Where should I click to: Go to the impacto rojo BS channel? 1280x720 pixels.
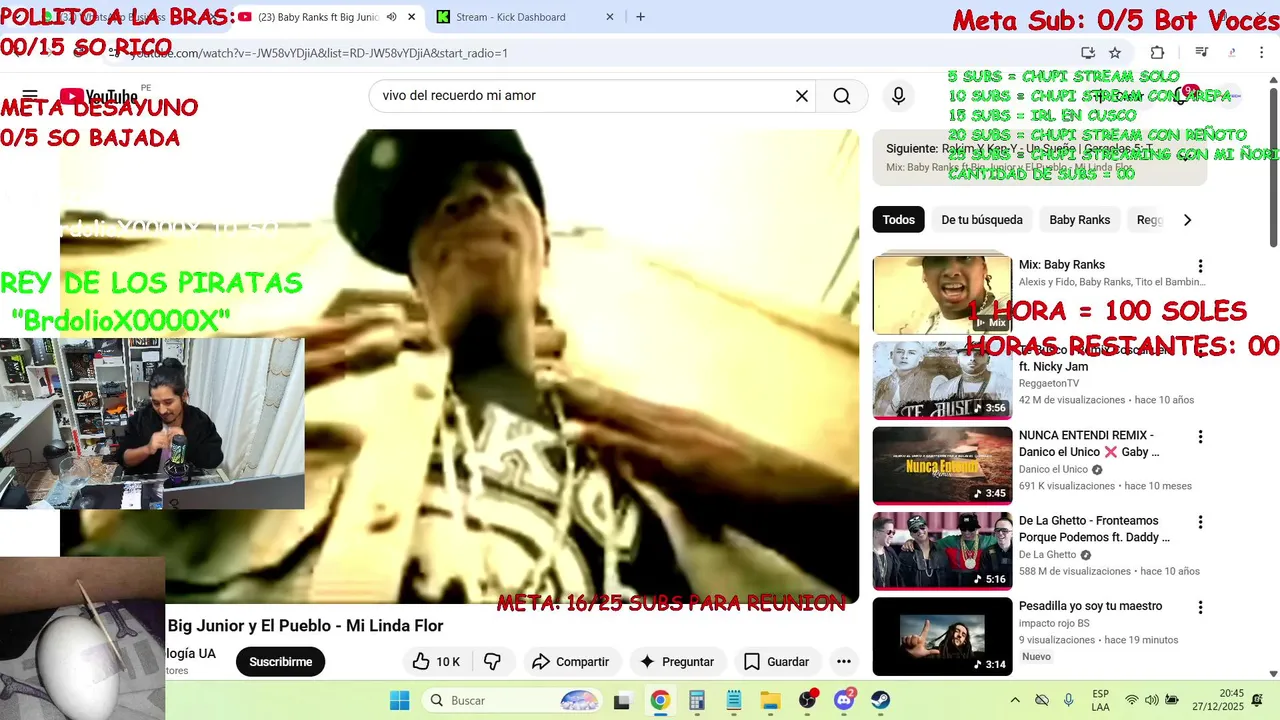(x=1054, y=623)
